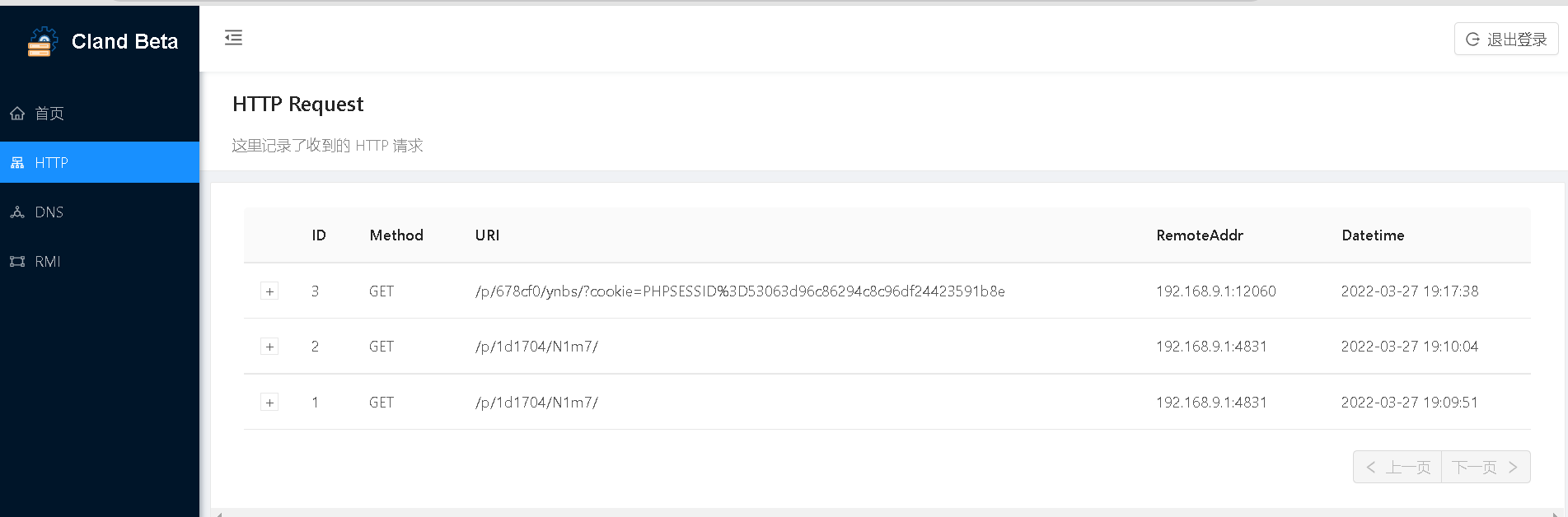Click the 退出登录 button
Image resolution: width=1568 pixels, height=517 pixels.
tap(1505, 40)
